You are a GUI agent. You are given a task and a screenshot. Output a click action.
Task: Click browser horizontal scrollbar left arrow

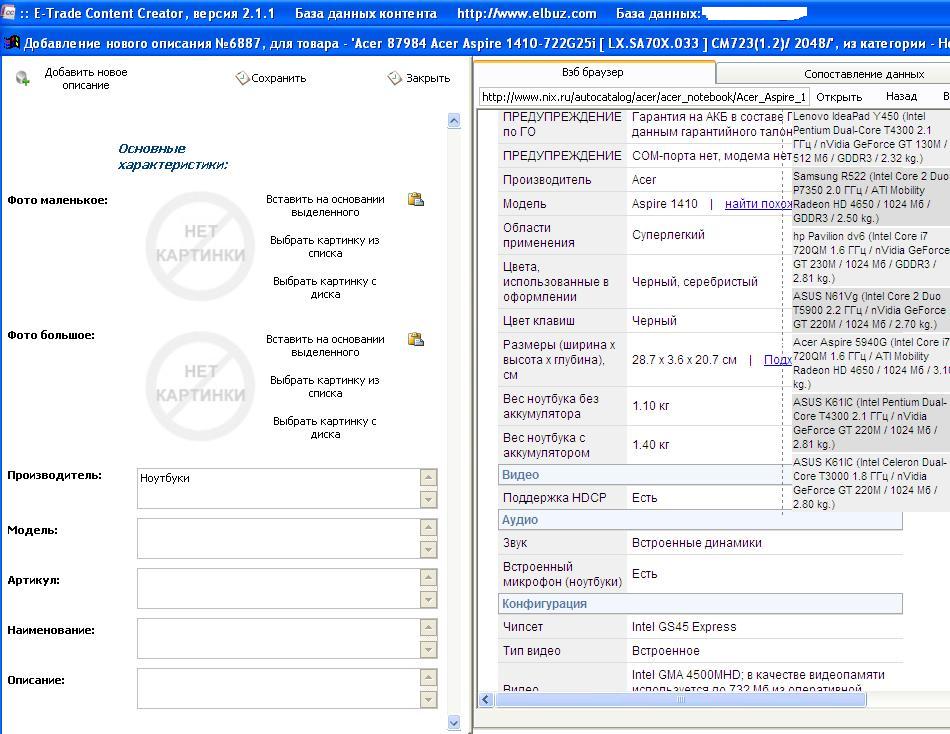[x=485, y=699]
